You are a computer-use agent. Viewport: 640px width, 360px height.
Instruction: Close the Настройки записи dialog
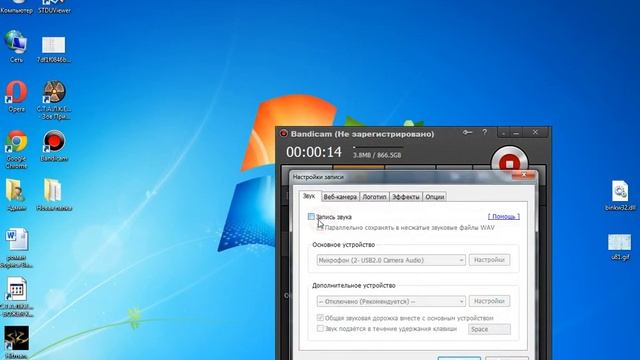coord(524,175)
